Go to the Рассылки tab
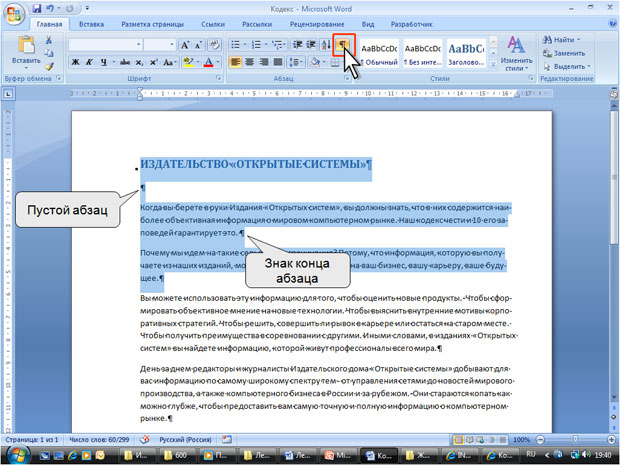The image size is (620, 465). click(x=257, y=24)
